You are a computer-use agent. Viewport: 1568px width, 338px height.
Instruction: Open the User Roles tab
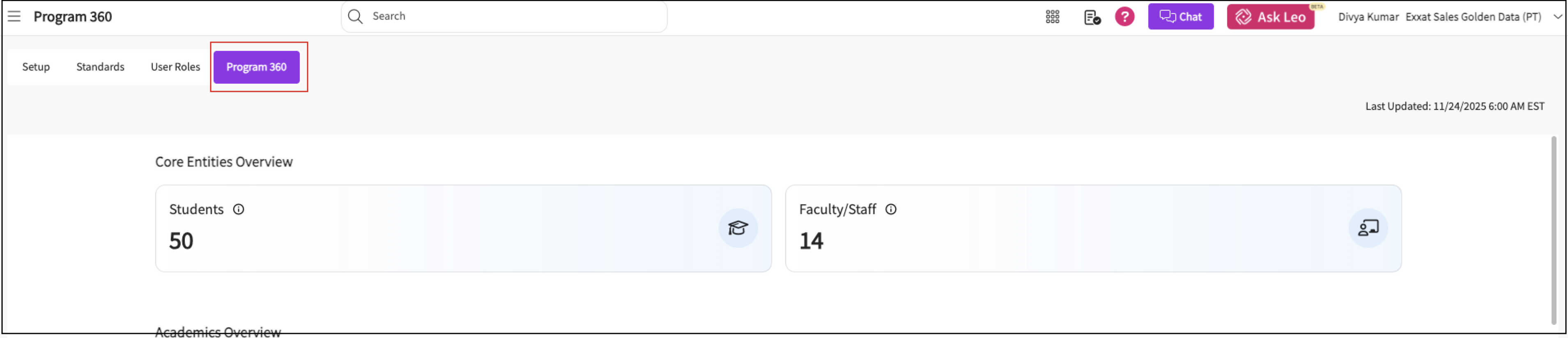(x=175, y=67)
